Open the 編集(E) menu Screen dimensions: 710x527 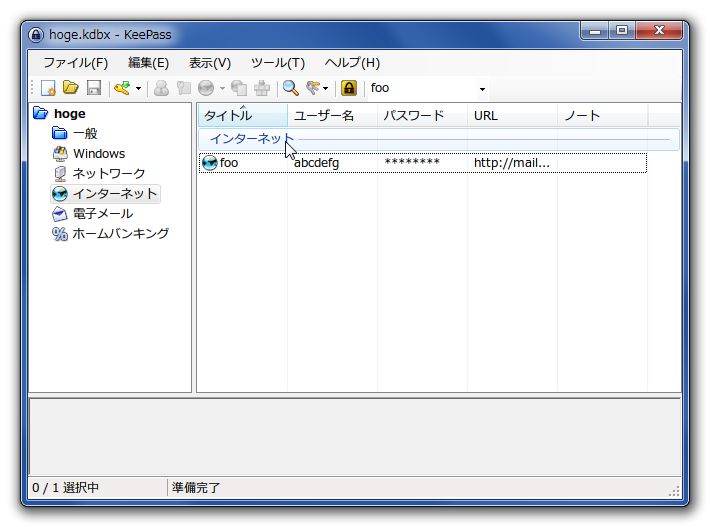point(149,63)
